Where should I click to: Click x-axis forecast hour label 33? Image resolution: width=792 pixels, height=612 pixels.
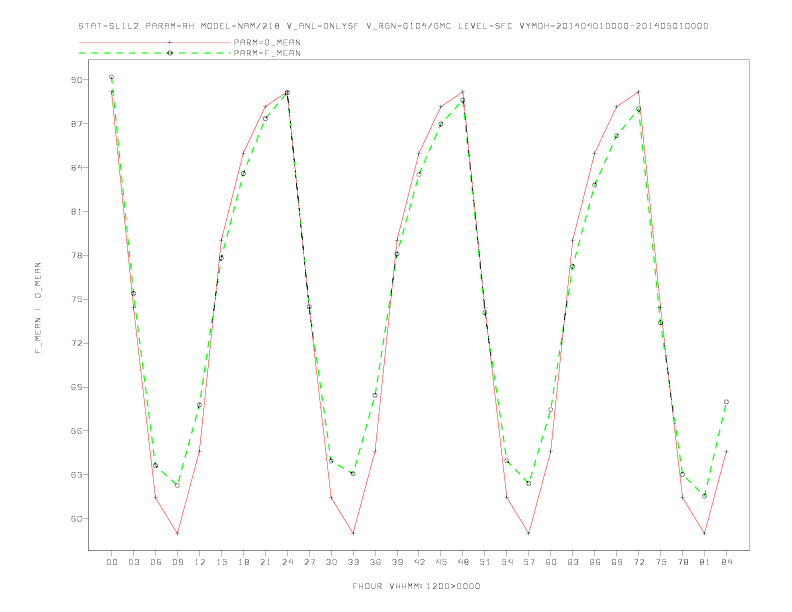tap(353, 562)
